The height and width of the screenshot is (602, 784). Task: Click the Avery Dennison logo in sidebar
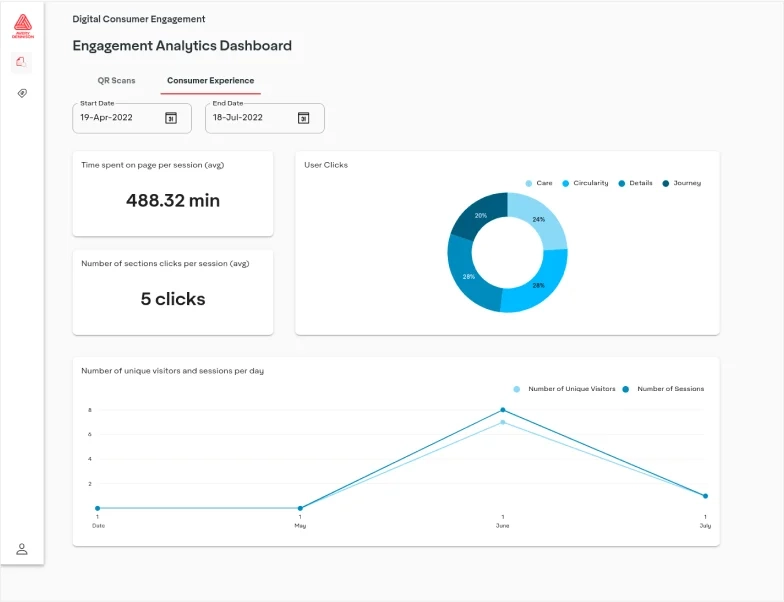[22, 26]
